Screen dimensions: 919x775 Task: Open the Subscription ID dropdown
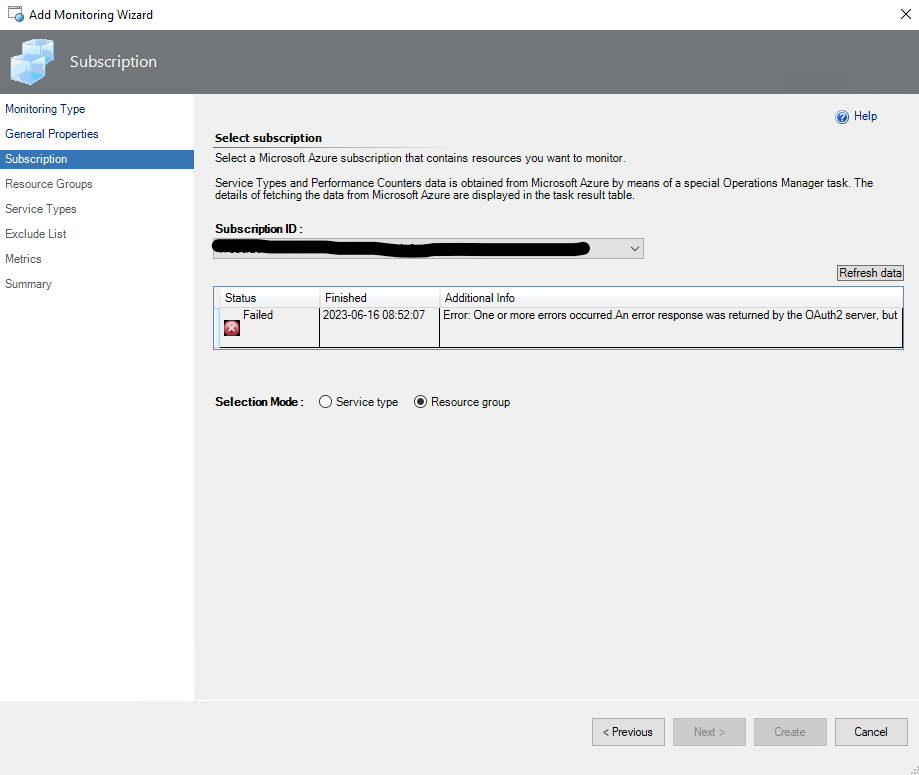[x=427, y=248]
